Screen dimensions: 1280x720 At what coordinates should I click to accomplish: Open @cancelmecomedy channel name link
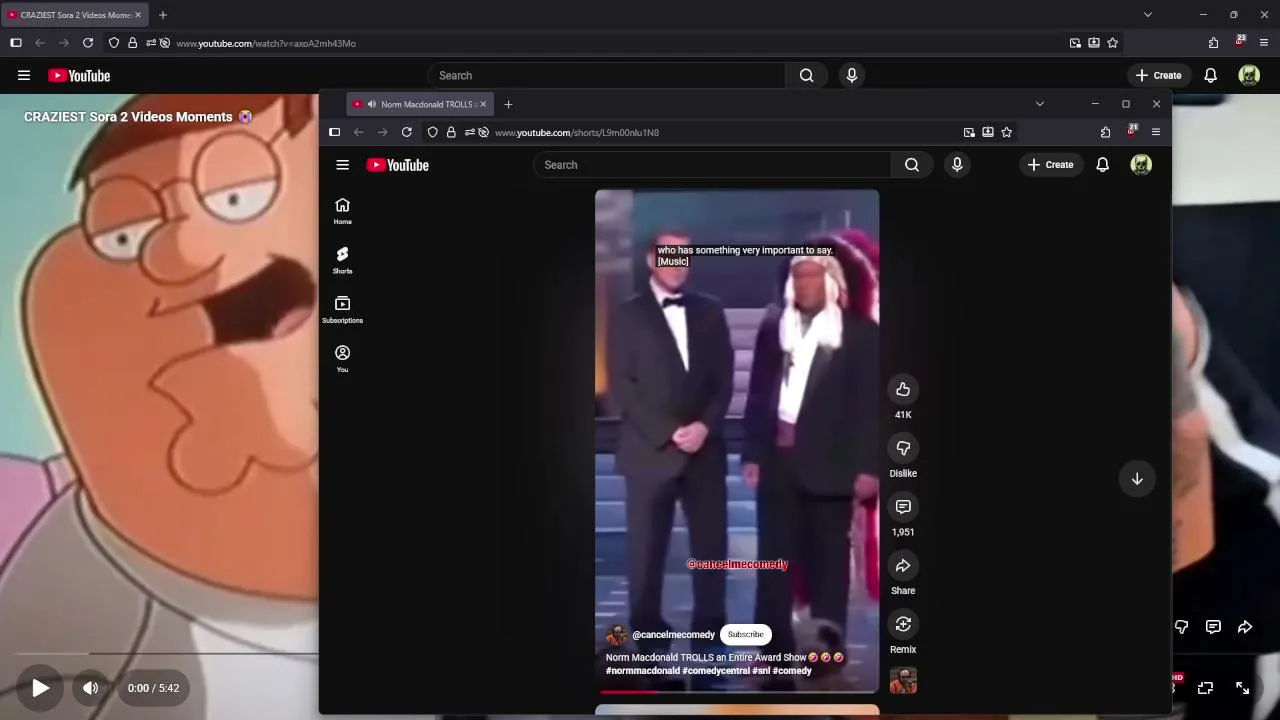point(673,635)
